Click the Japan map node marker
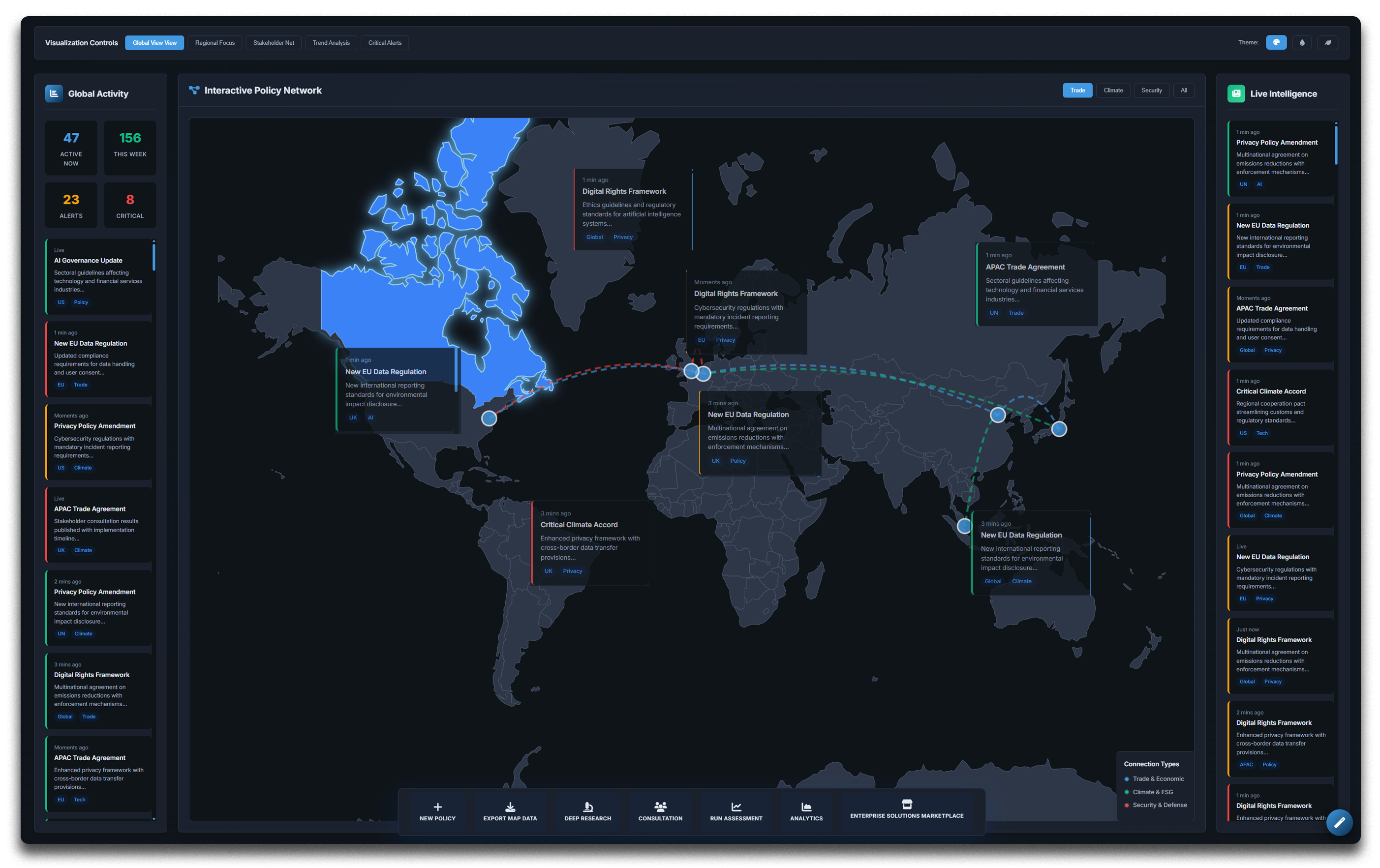This screenshot has width=1380, height=868. [1059, 428]
